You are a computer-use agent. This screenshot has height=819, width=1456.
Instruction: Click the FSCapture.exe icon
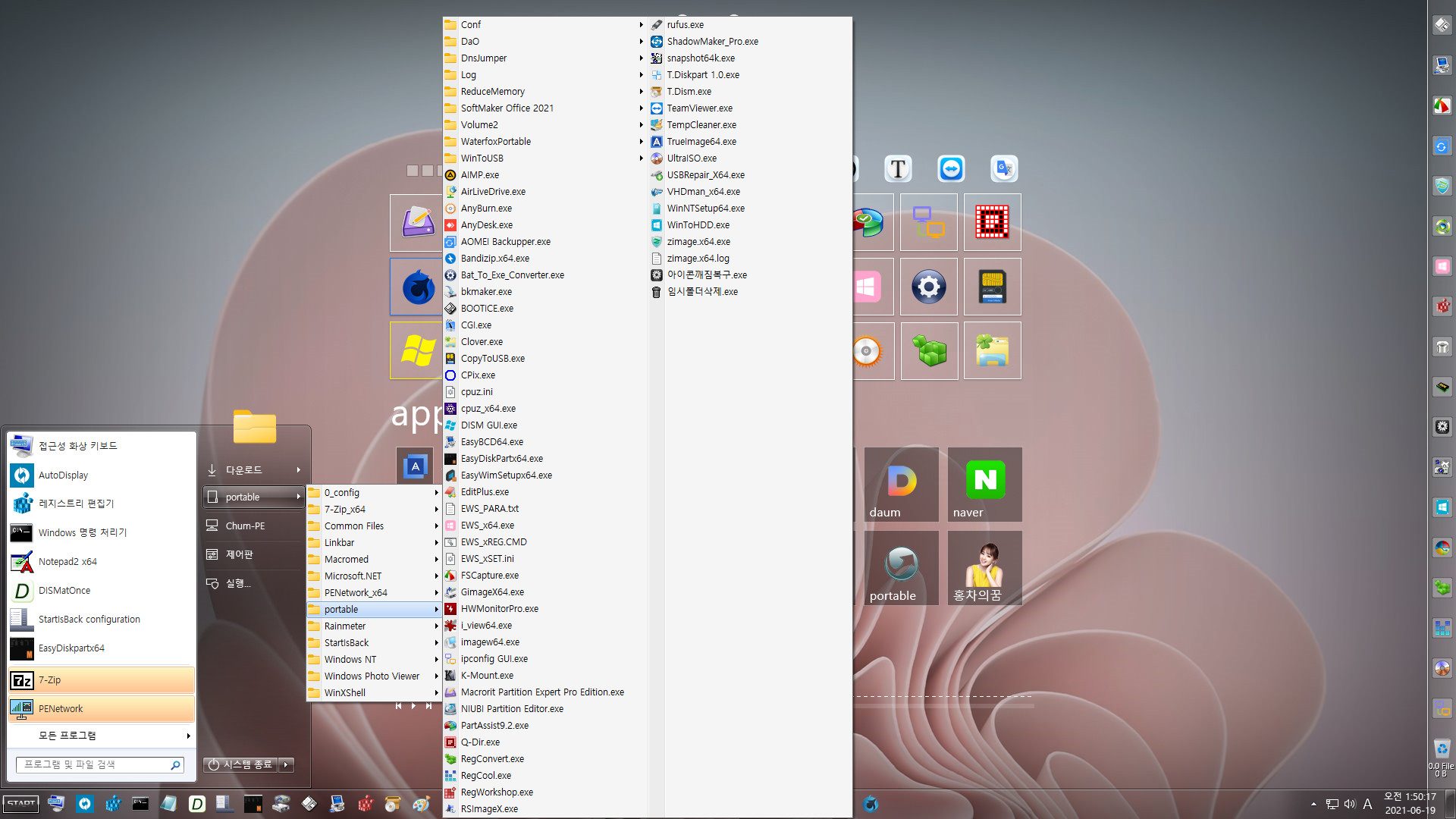click(x=450, y=576)
